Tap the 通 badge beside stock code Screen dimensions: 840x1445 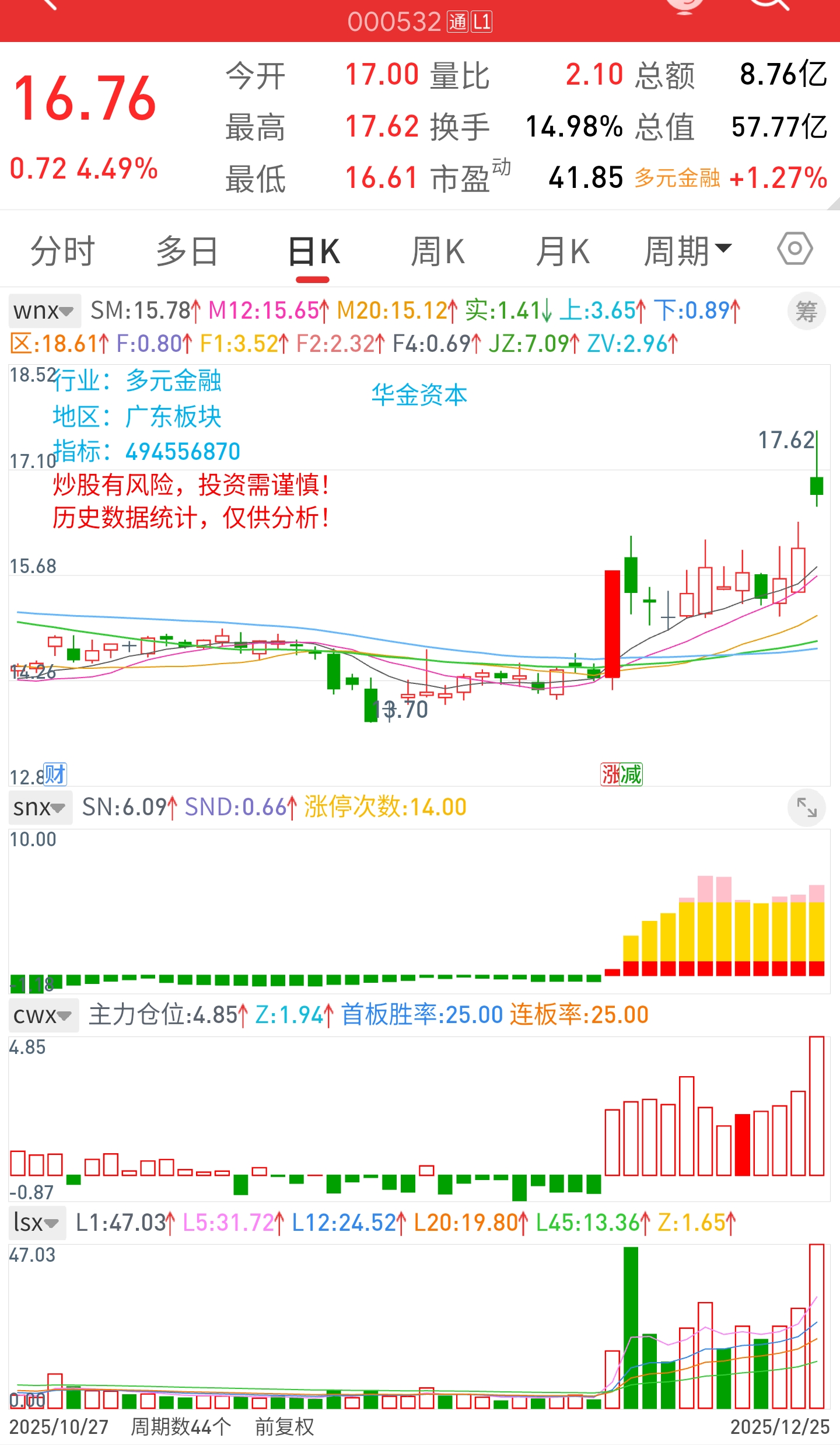(458, 22)
